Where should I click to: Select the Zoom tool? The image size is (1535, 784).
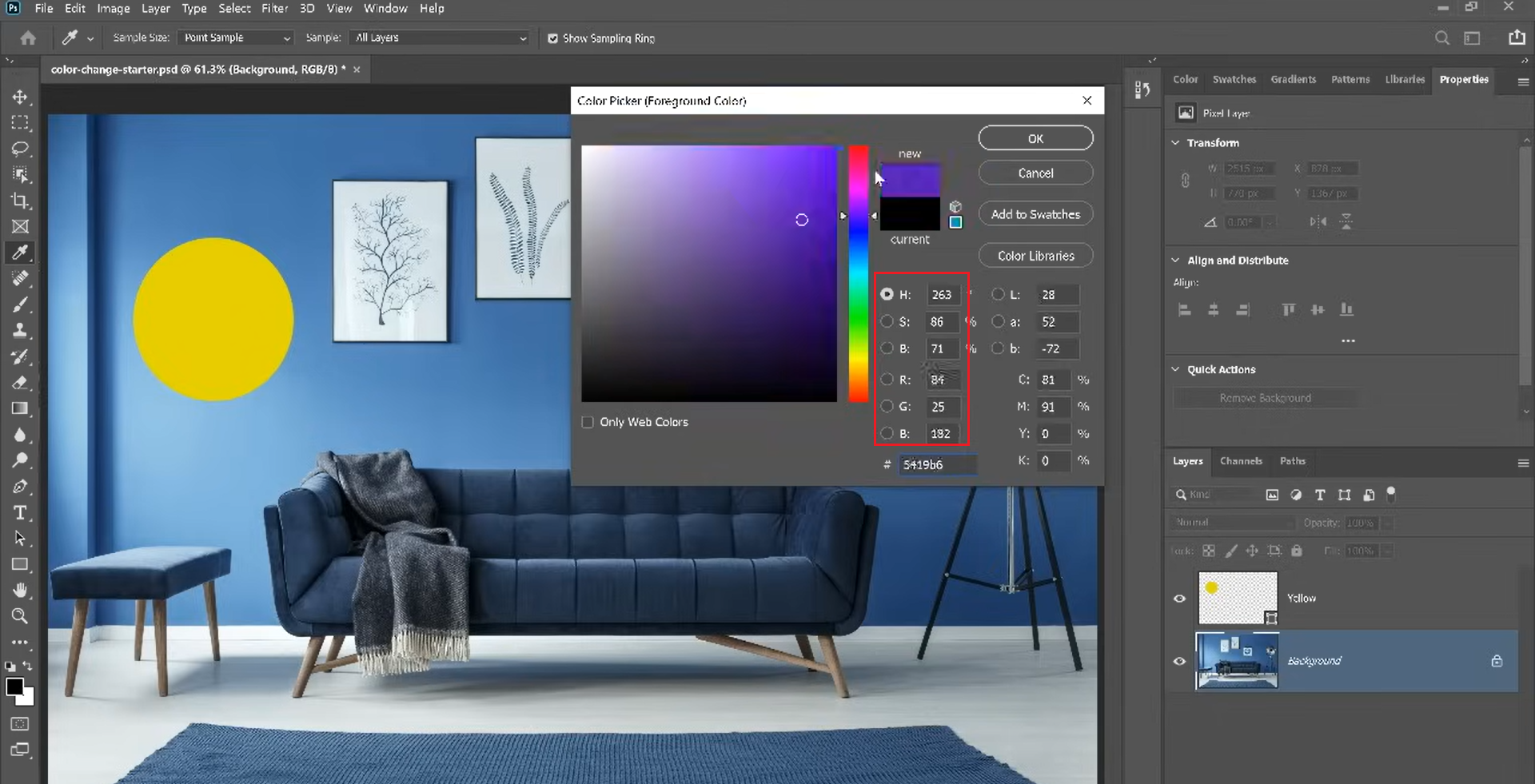click(x=20, y=616)
